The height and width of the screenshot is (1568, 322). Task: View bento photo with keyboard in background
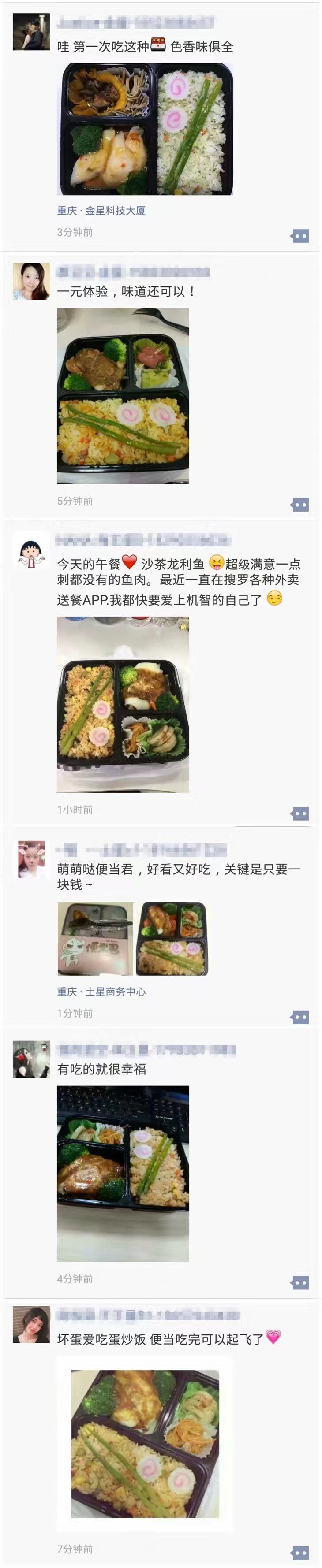[123, 1174]
